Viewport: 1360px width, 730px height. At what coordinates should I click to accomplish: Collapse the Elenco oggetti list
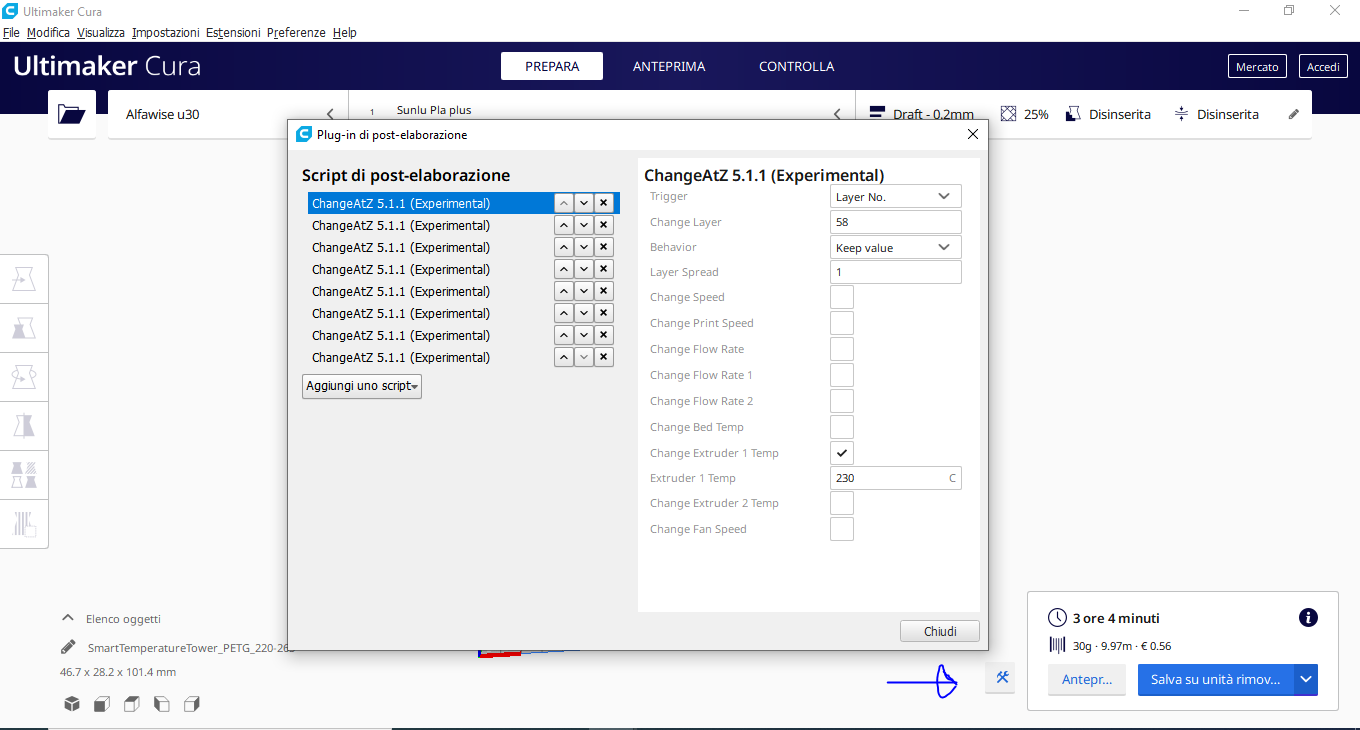(x=68, y=618)
